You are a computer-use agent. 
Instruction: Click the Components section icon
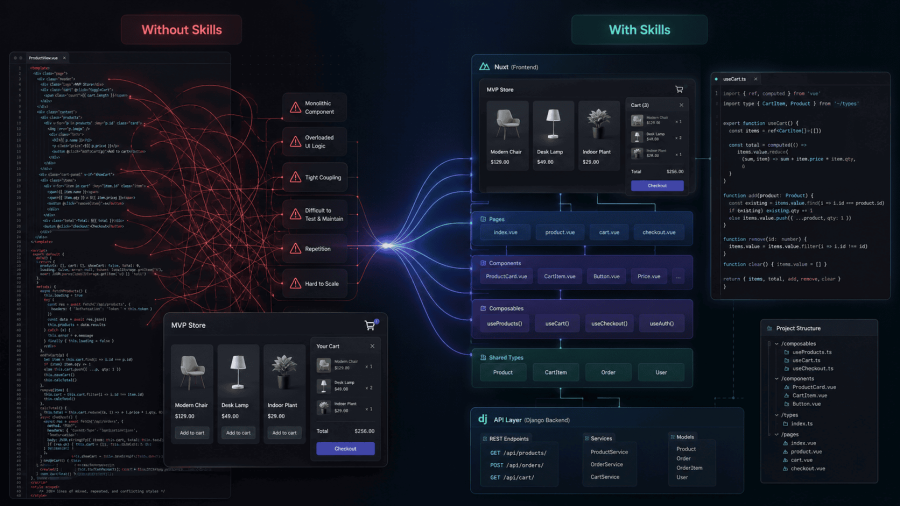tap(483, 263)
